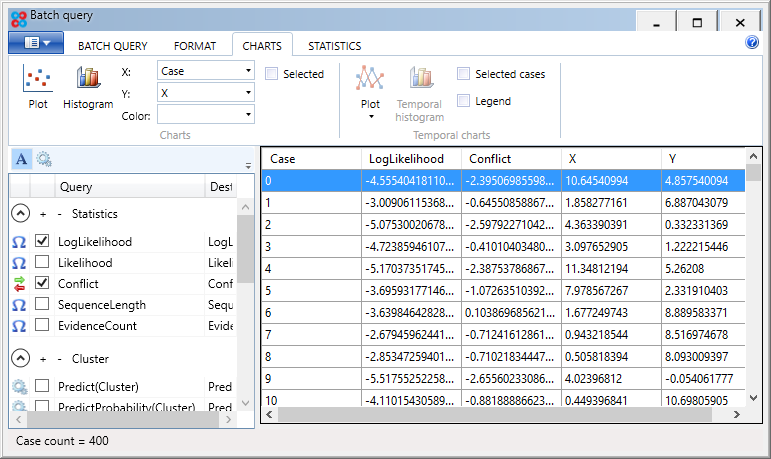Check the Likelihood query checkbox
771x459 pixels.
(42, 262)
